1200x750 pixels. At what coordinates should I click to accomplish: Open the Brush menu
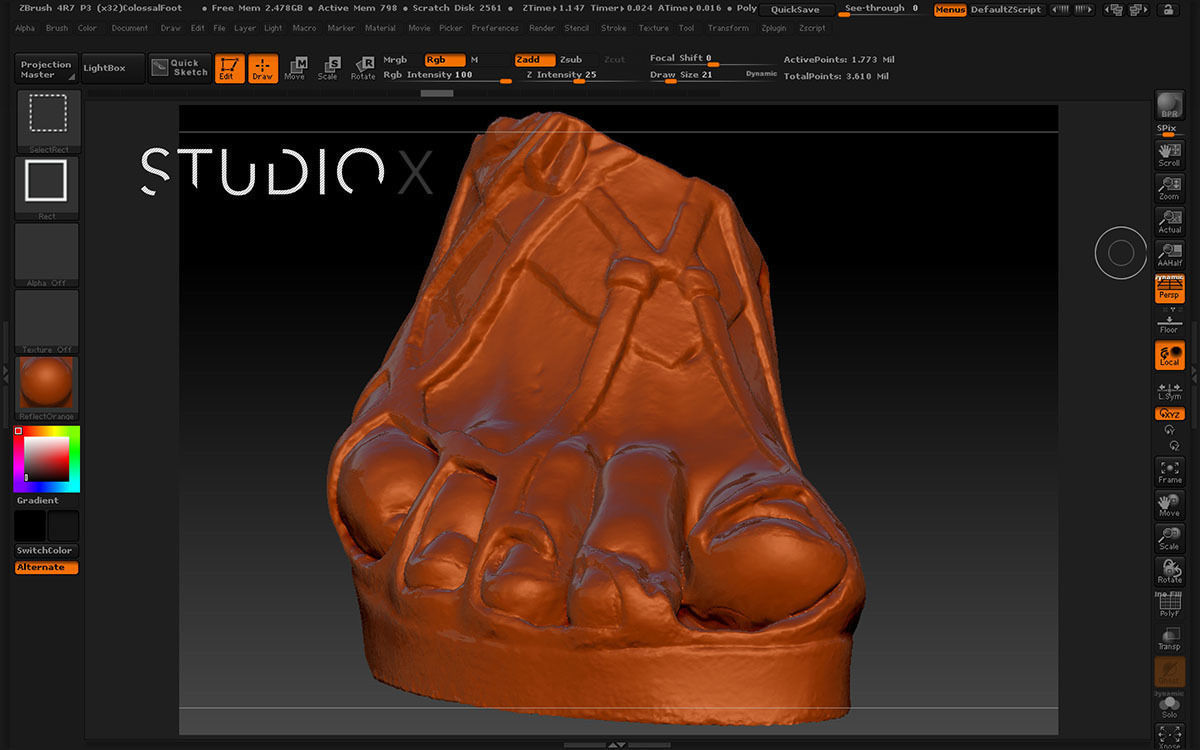pos(57,28)
